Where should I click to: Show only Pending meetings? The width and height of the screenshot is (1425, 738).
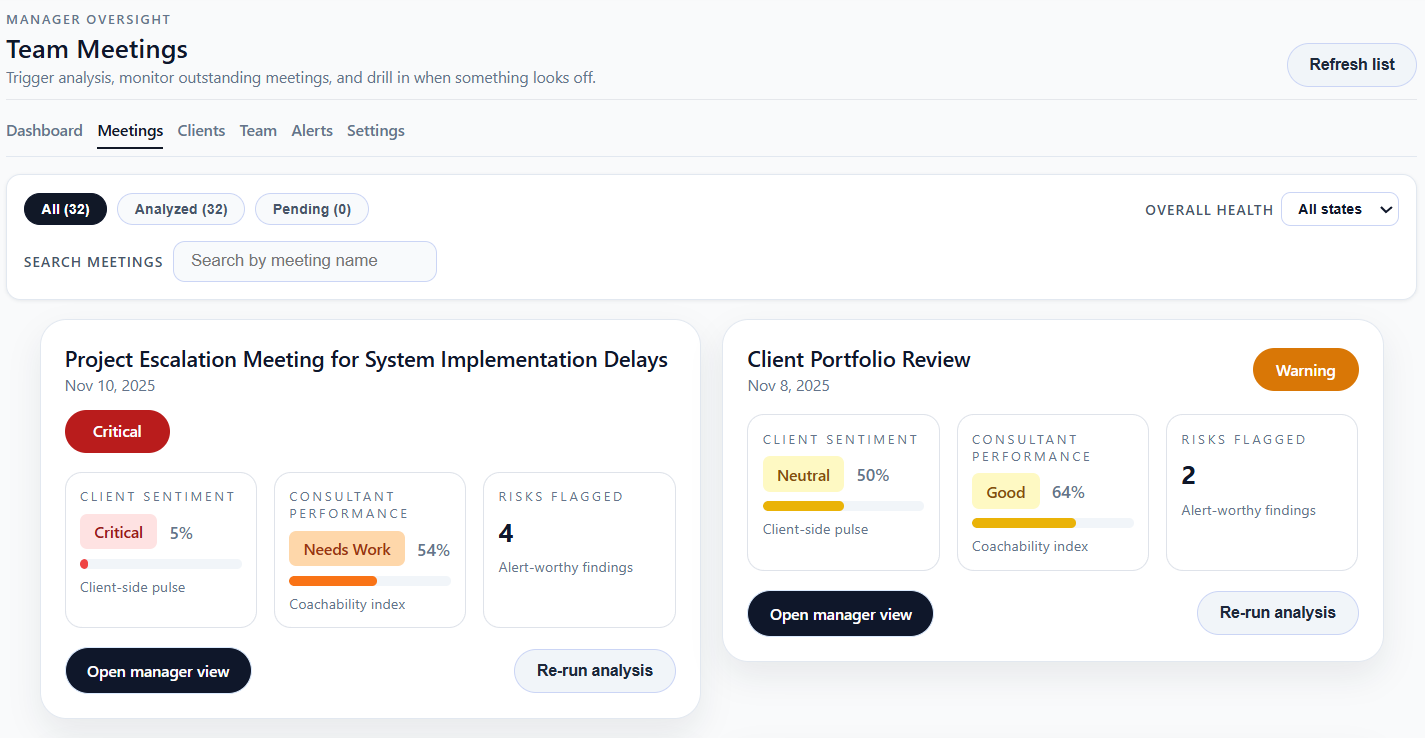311,209
